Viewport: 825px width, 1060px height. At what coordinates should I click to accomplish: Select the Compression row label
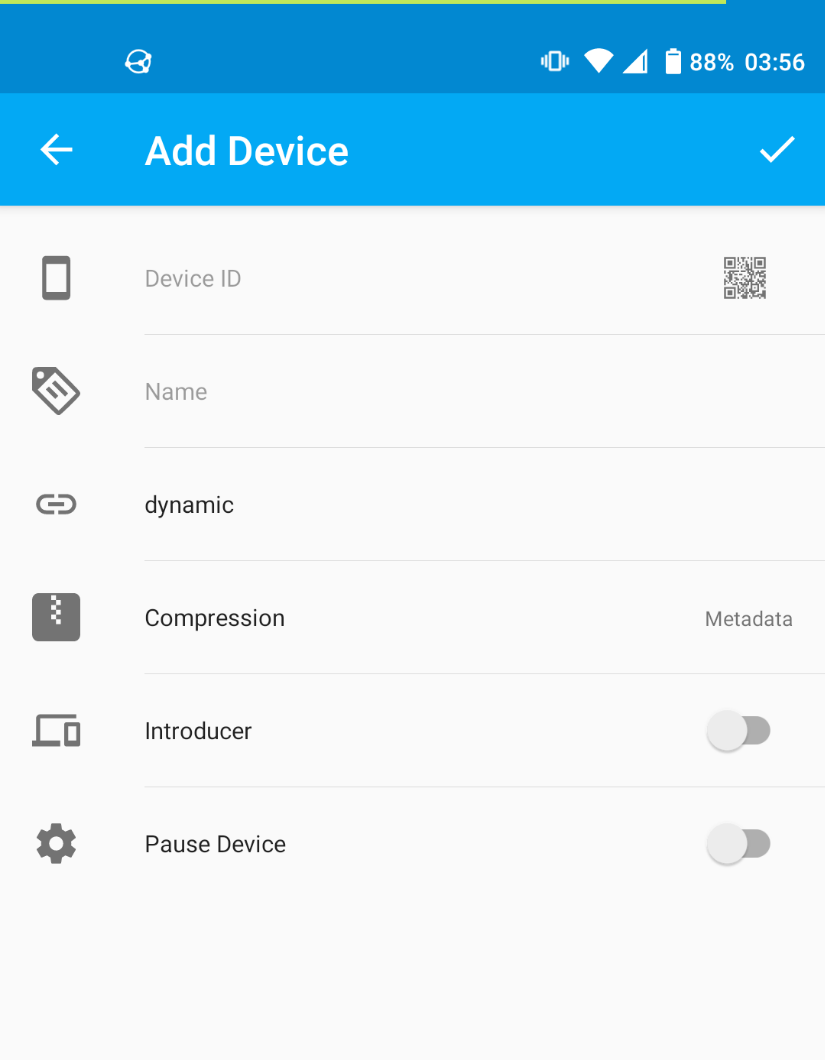click(x=214, y=618)
